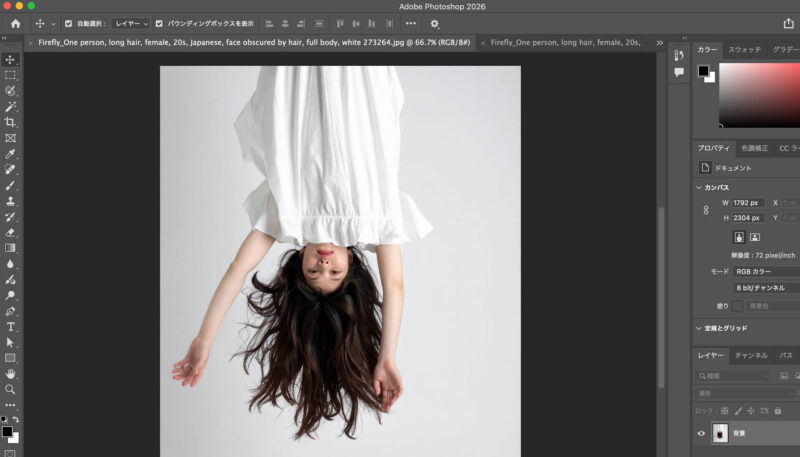The height and width of the screenshot is (457, 800).
Task: Toggle lock image pixels brush icon
Action: (x=738, y=411)
